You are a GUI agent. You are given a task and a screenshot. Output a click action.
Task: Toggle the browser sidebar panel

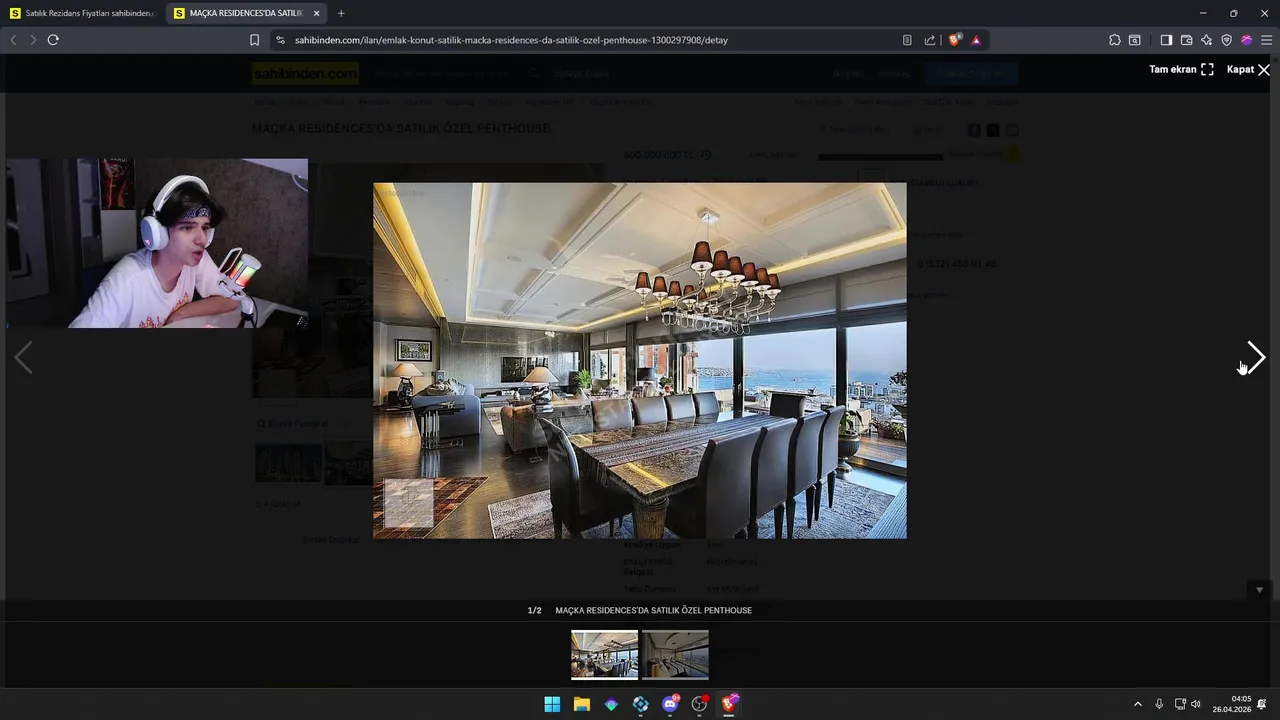(x=1166, y=40)
